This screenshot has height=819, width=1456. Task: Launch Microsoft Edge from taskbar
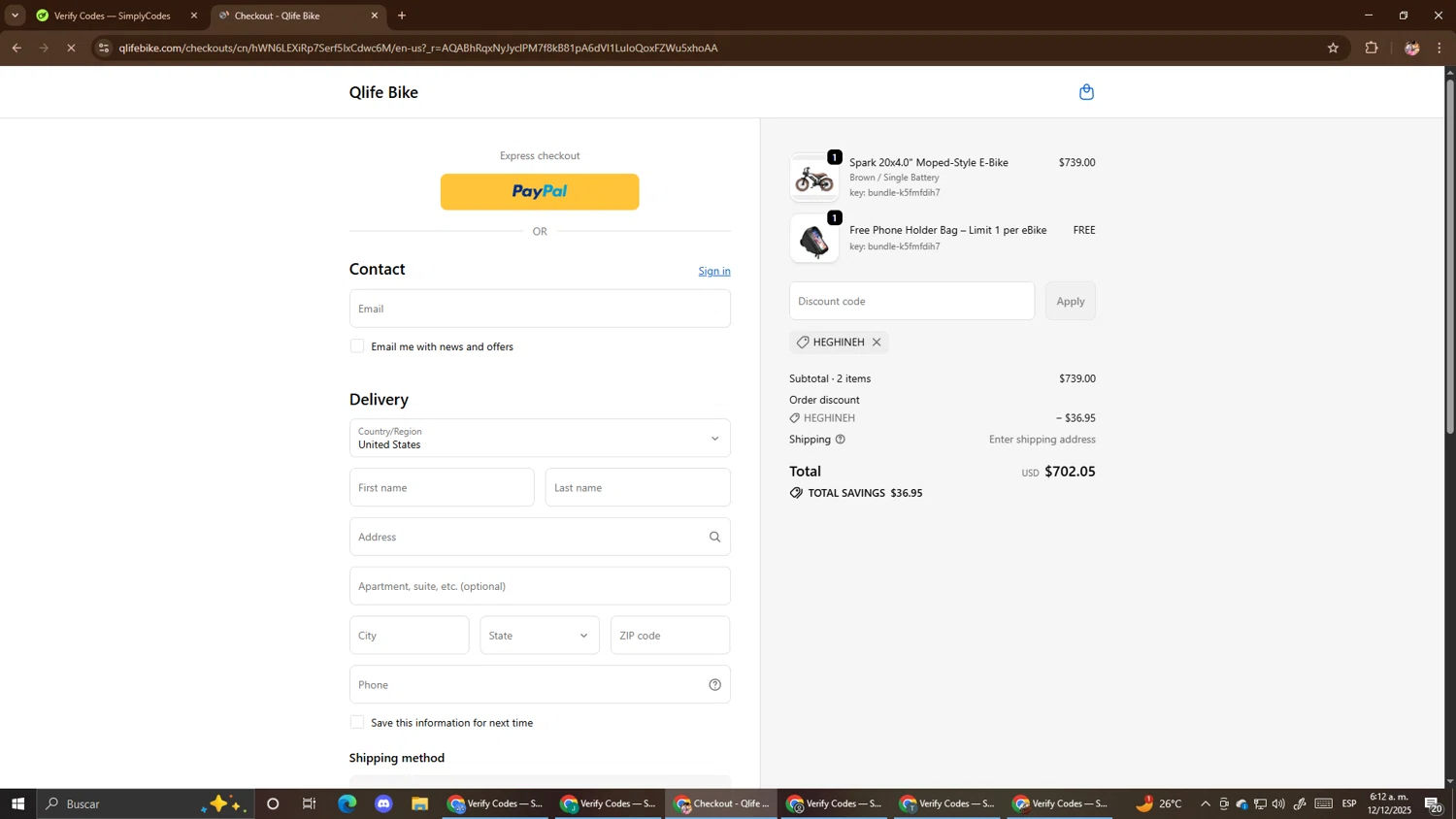347,804
